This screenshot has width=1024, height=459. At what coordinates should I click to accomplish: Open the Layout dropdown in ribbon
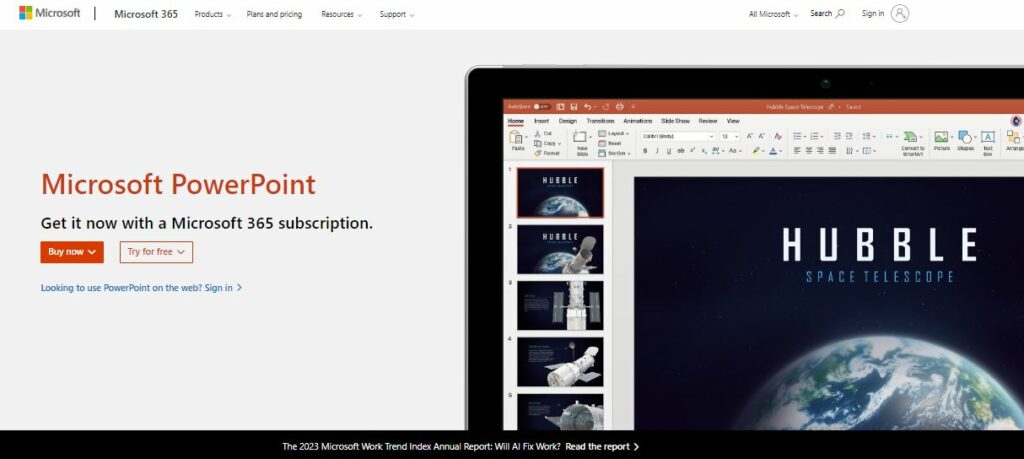[613, 133]
